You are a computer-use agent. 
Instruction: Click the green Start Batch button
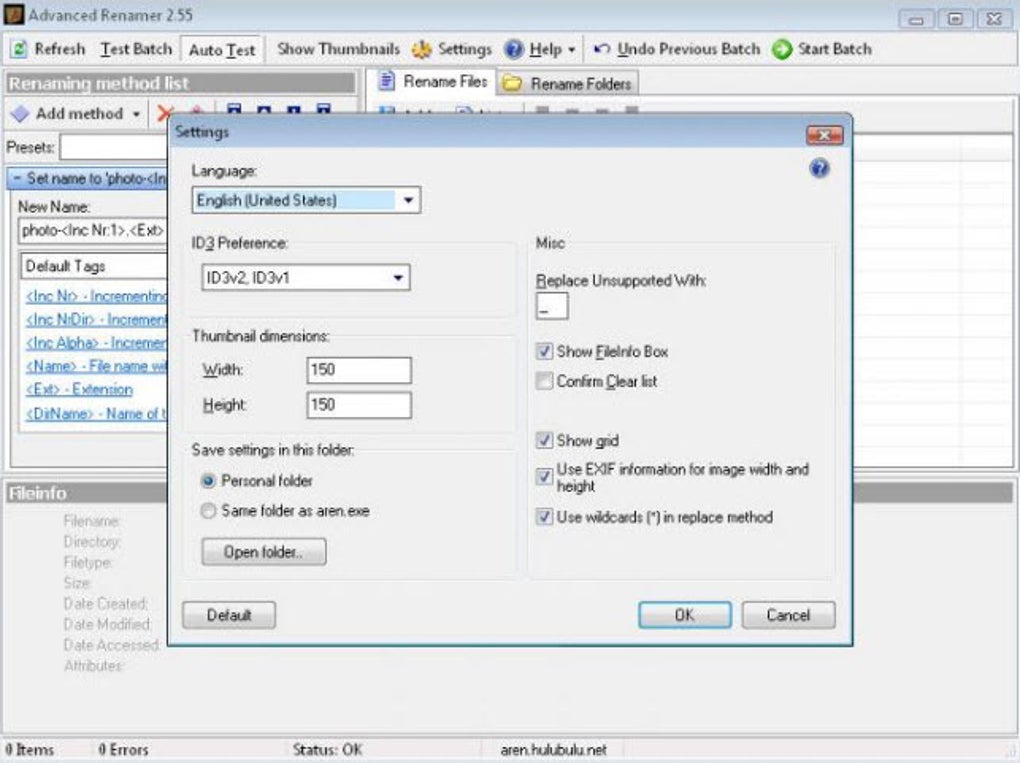[822, 49]
